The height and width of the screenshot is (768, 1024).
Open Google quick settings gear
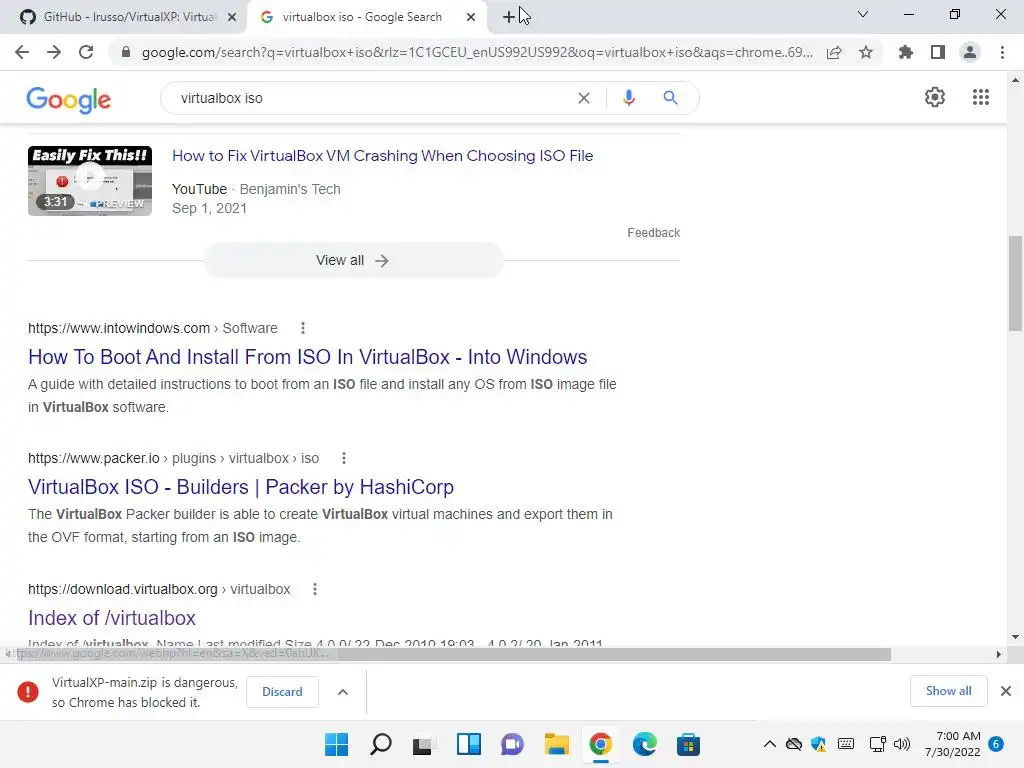click(935, 97)
